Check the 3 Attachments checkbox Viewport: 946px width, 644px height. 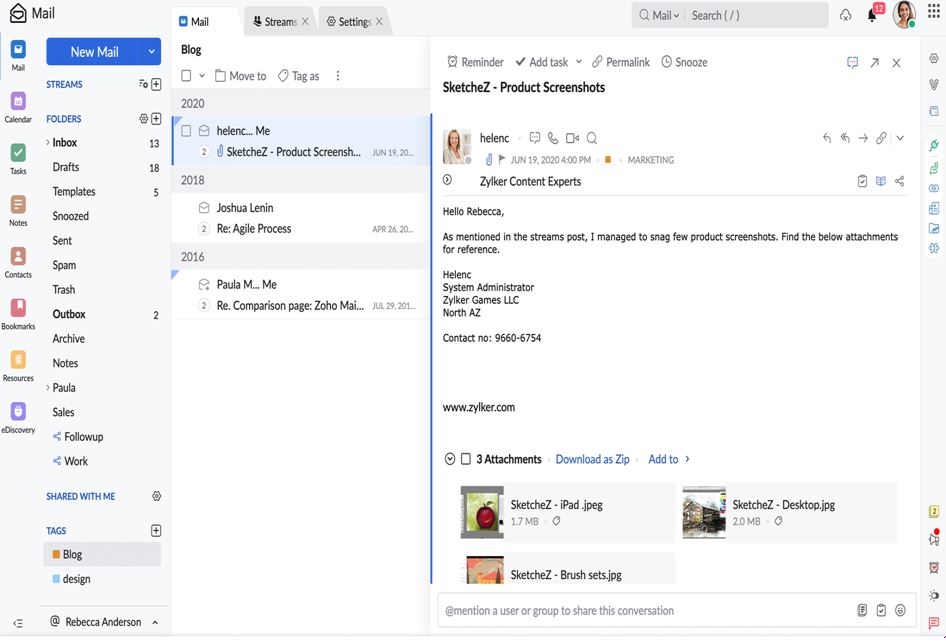[x=465, y=459]
